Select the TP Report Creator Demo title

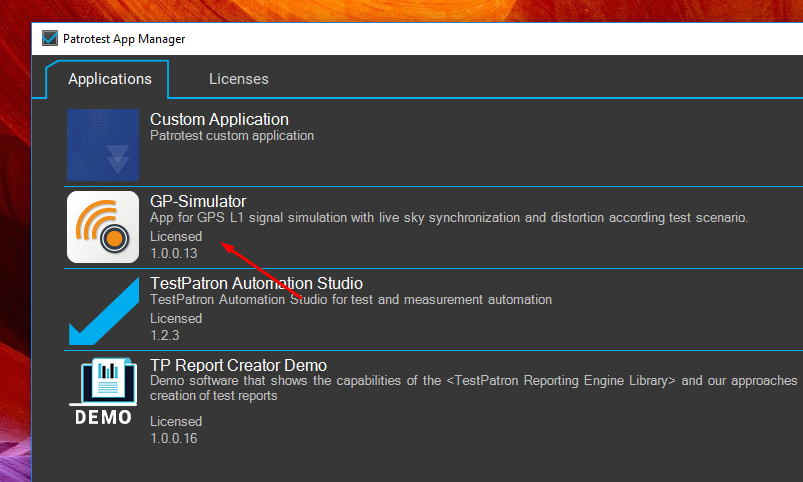(238, 366)
